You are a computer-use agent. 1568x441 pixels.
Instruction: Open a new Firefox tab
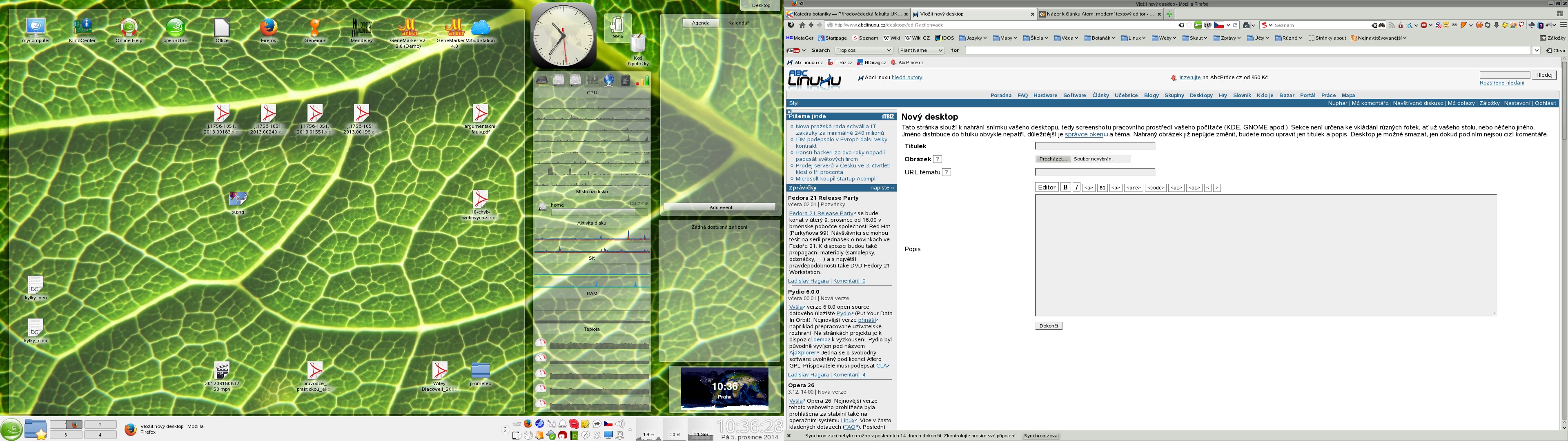point(1169,13)
